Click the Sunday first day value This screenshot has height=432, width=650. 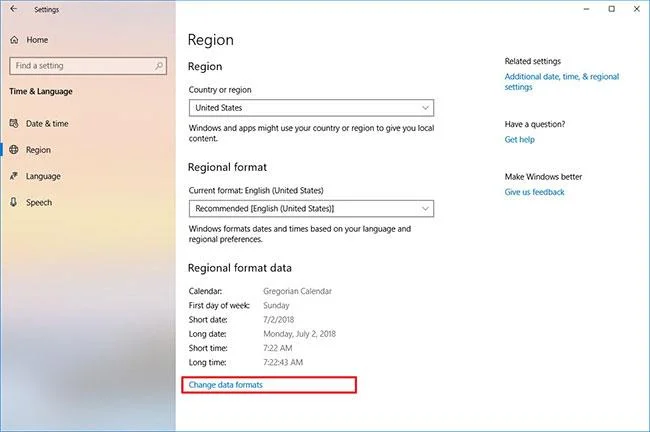(x=276, y=306)
